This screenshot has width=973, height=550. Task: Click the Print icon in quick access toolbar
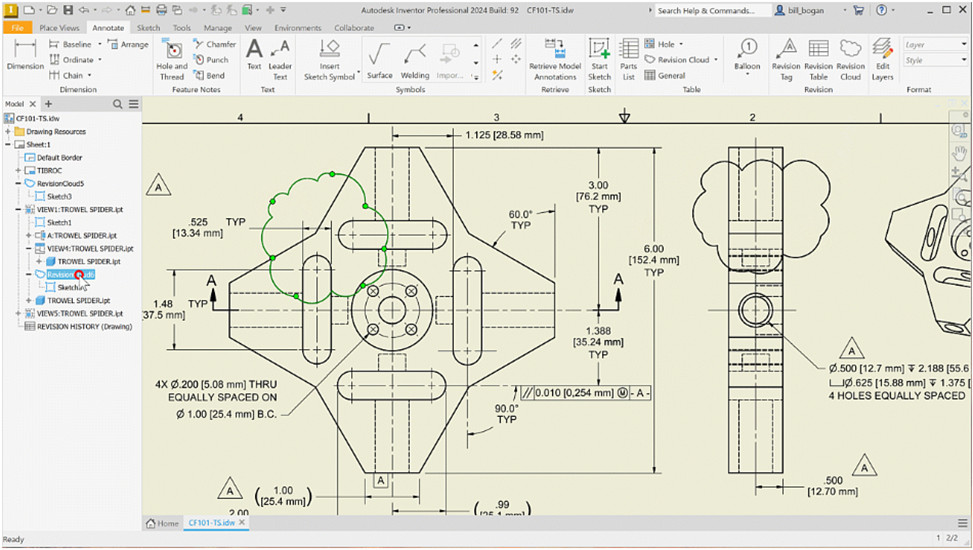(161, 10)
